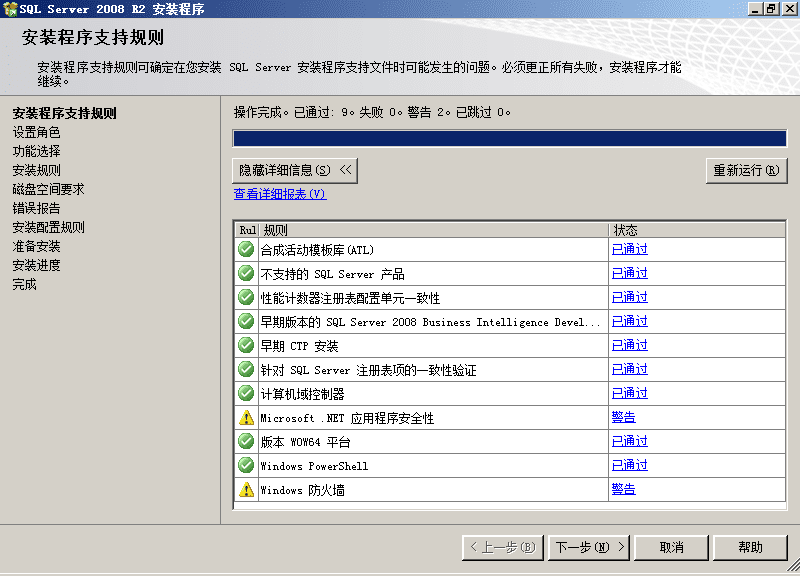Open 已通过 link for 早期 CTP 安装
Screen dimensions: 800x576
click(x=630, y=345)
